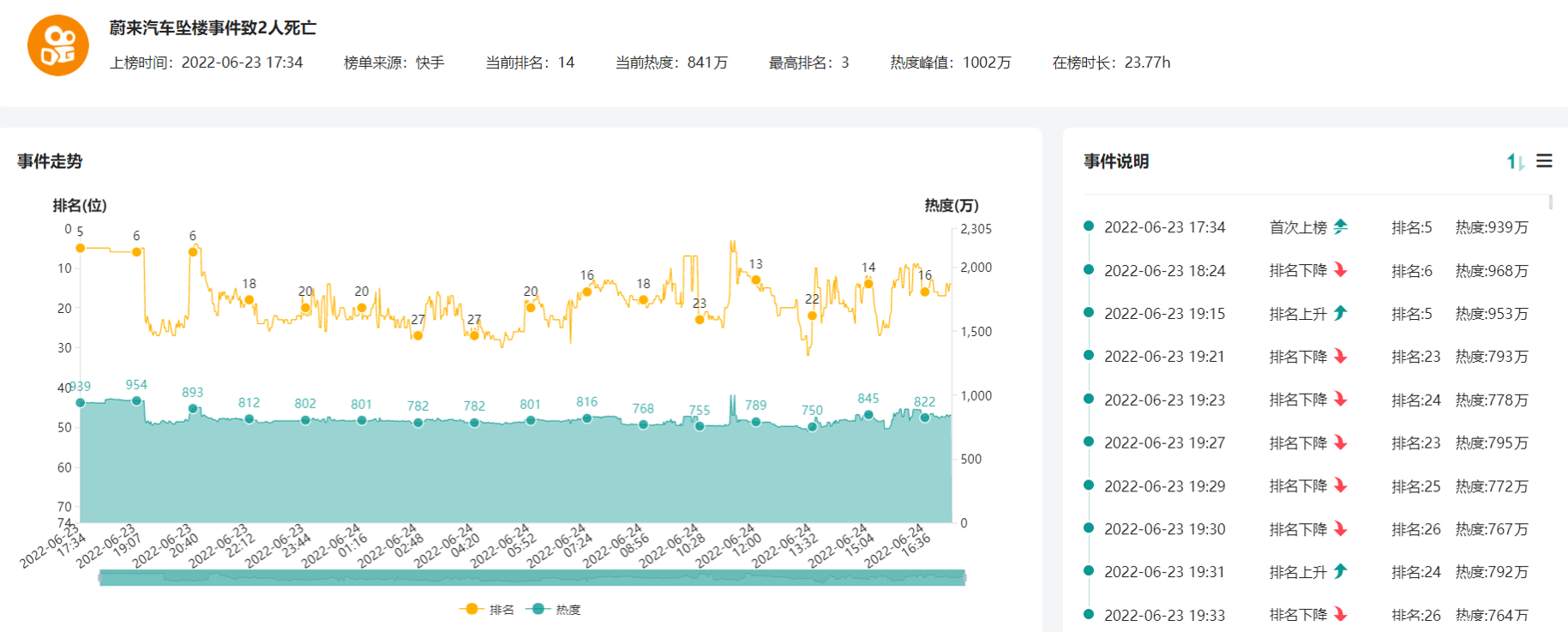This screenshot has width=1568, height=632.
Task: Click green up arrow beside 19:15 entry
Action: 1341,313
